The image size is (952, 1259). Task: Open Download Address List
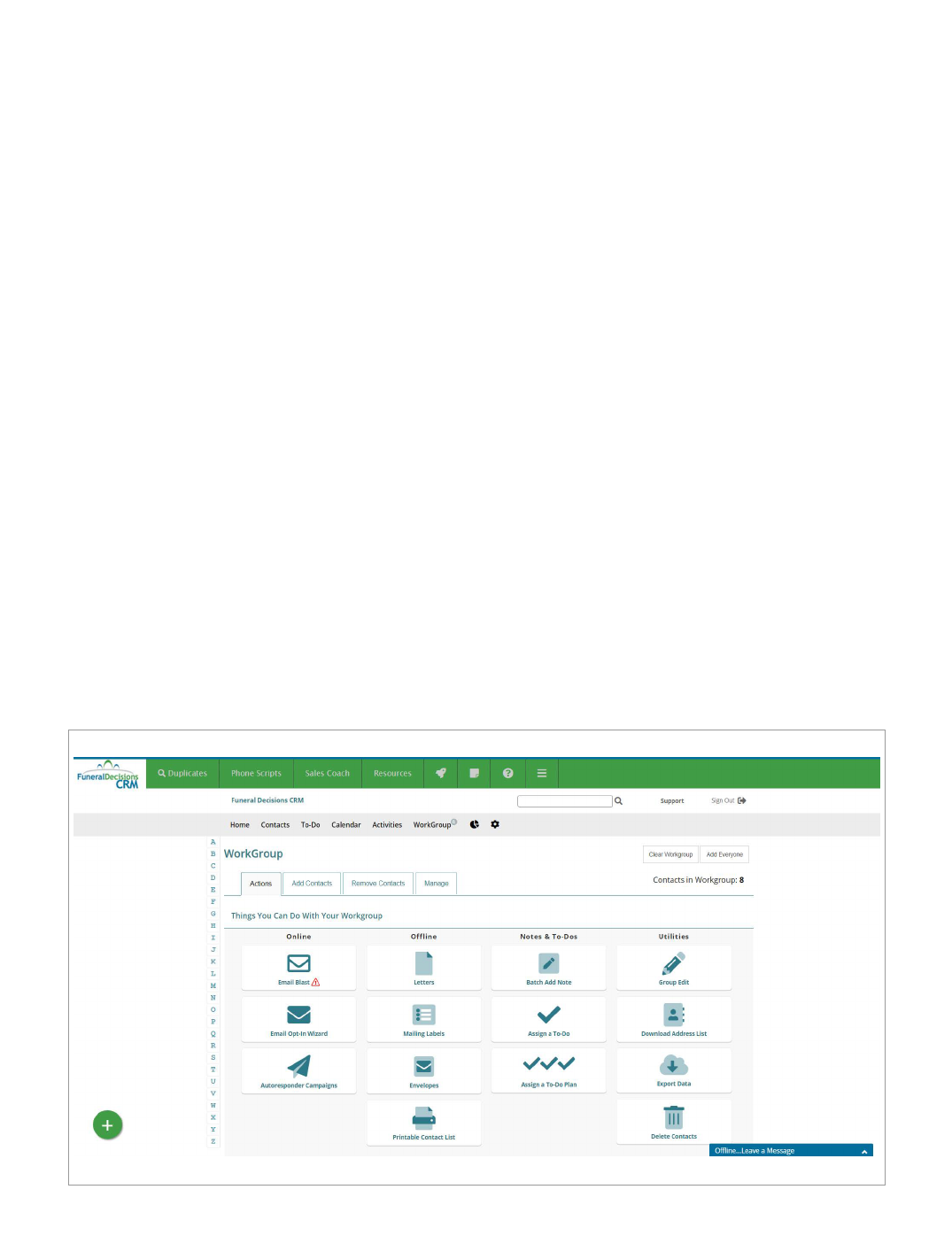click(673, 1016)
